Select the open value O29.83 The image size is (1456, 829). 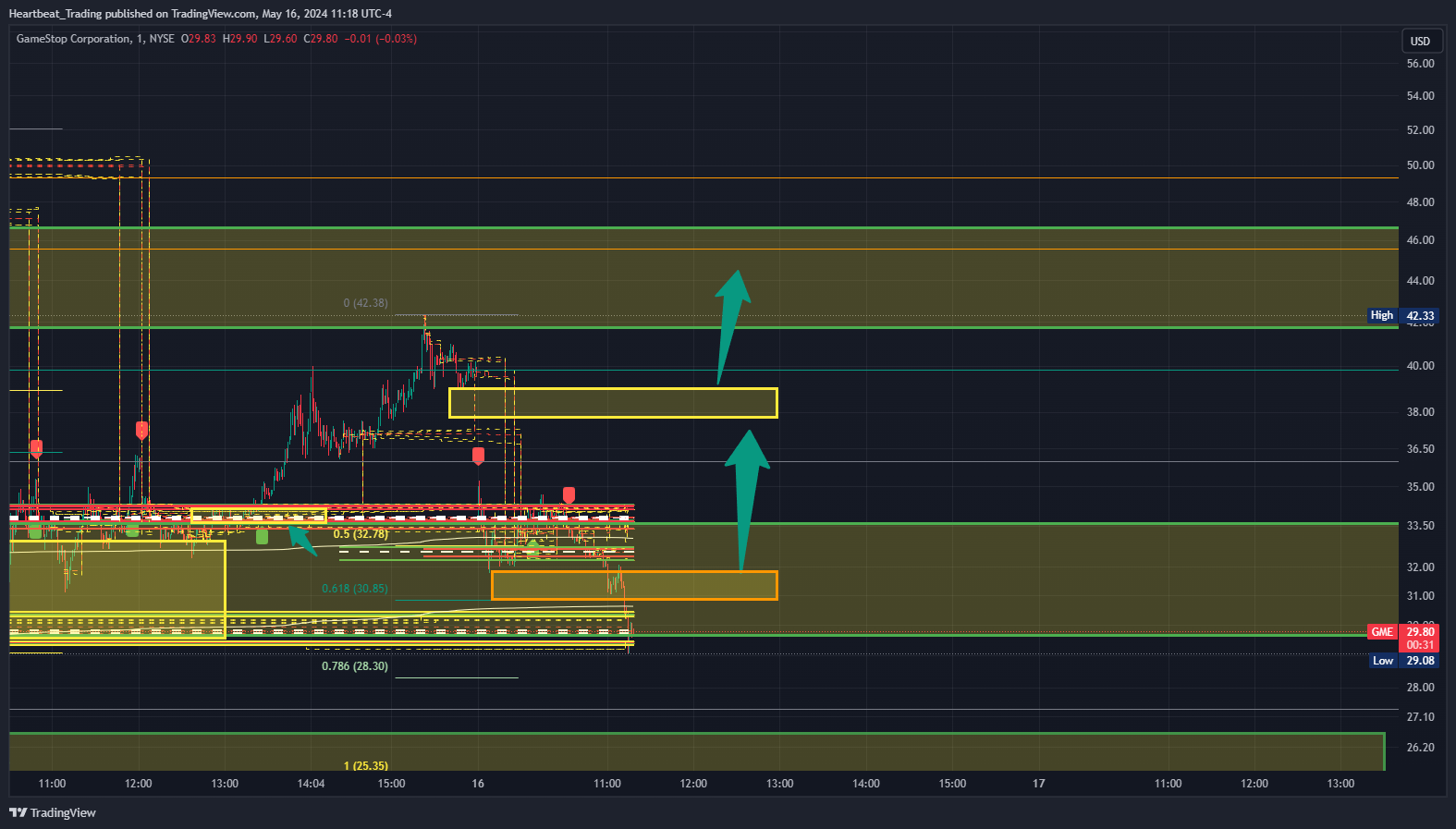[x=199, y=39]
